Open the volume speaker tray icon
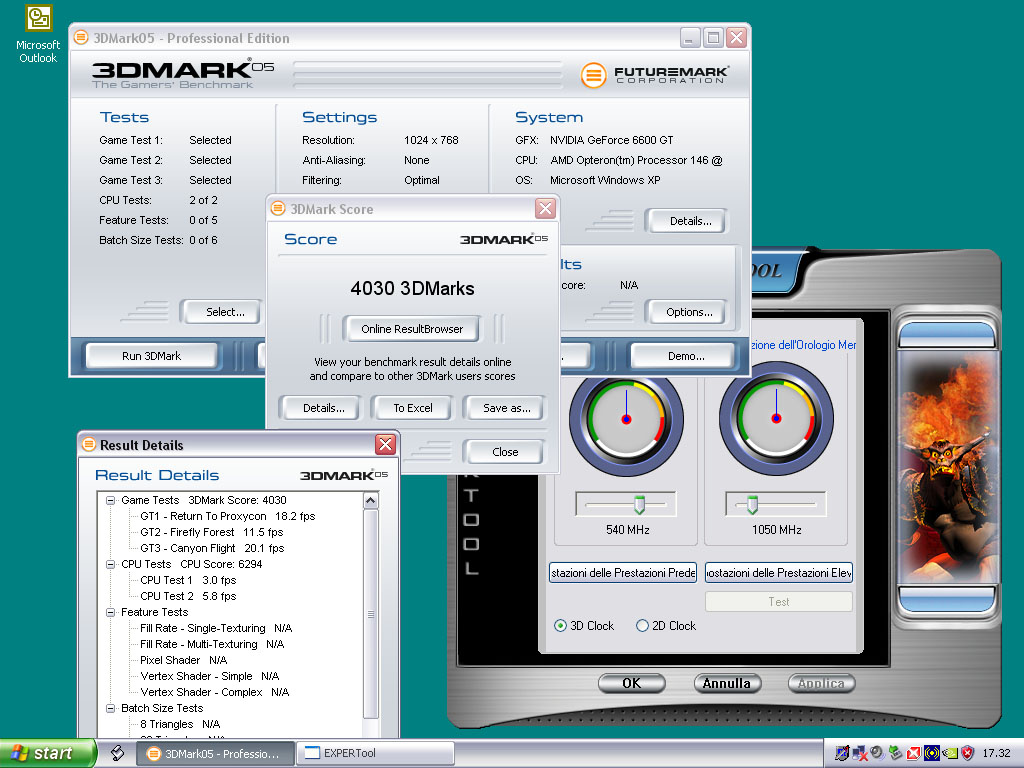The width and height of the screenshot is (1024, 768). coord(877,753)
